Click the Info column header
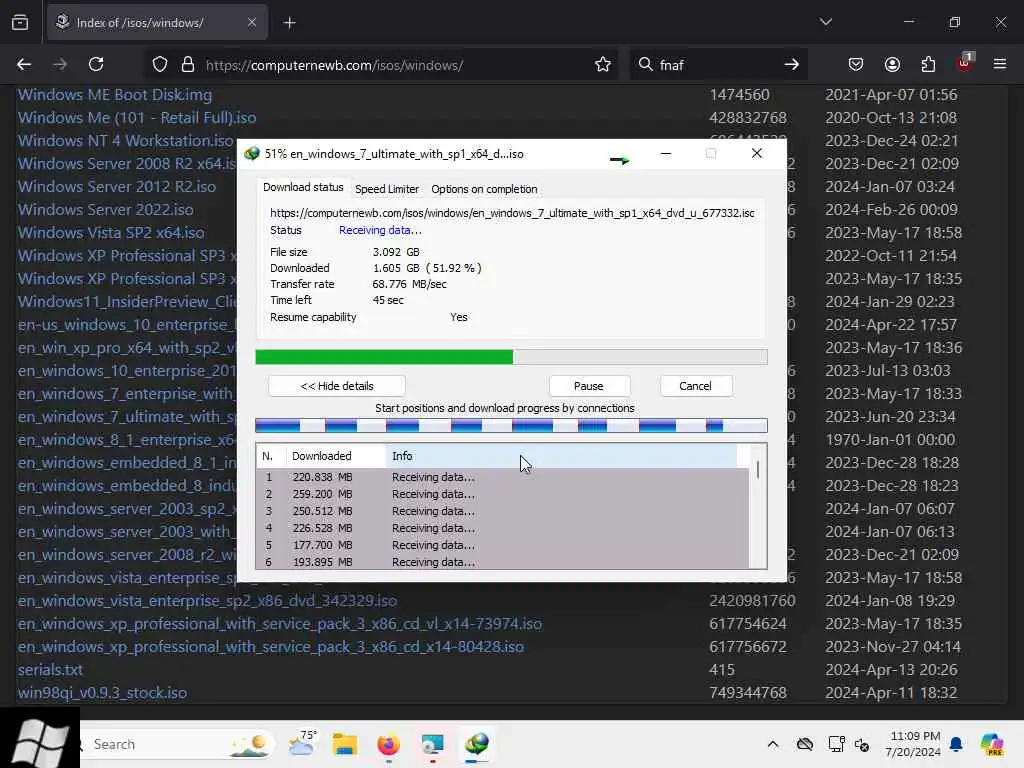 [x=562, y=456]
